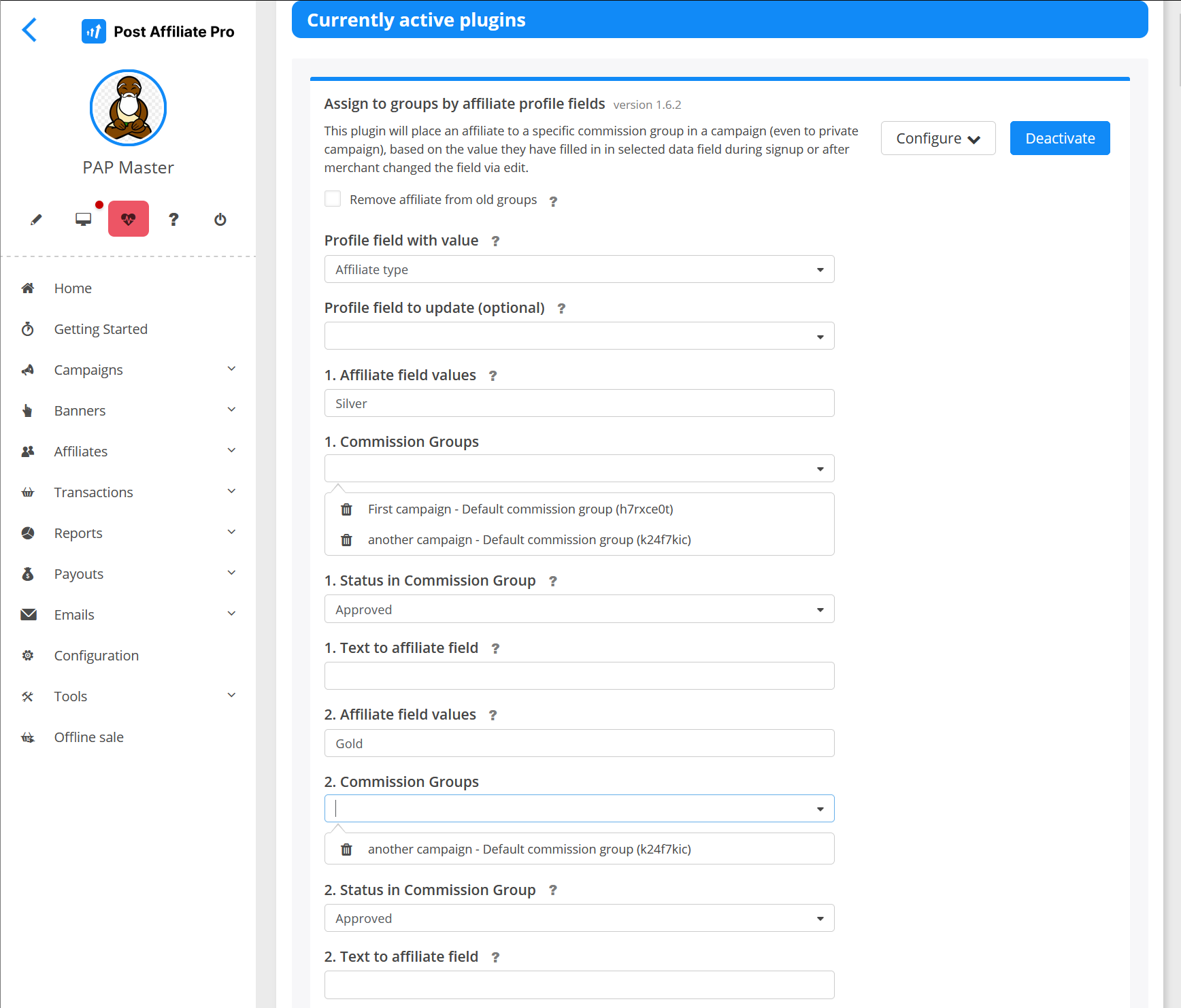Click the power logout icon
Screen dimensions: 1181x1008
220,220
